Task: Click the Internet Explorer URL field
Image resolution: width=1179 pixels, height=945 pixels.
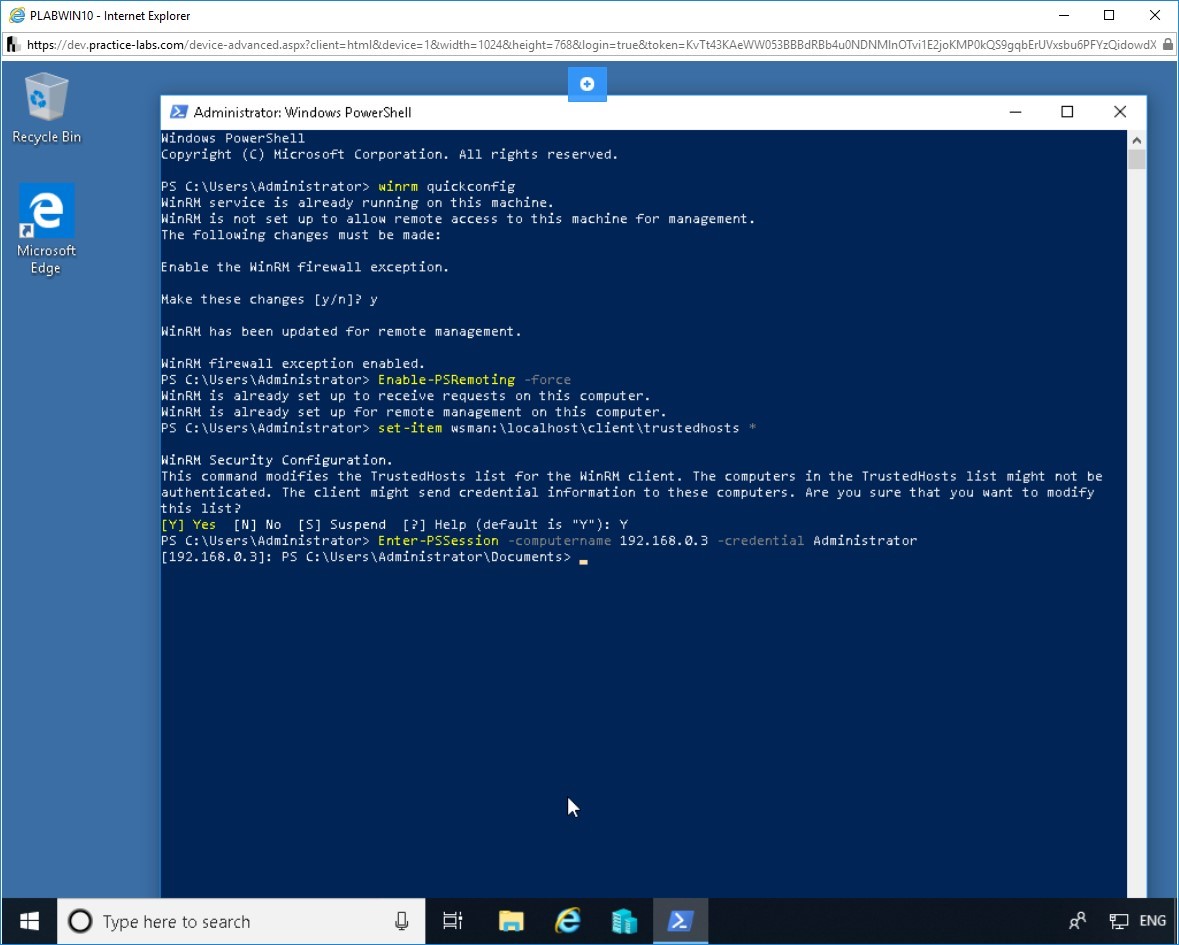Action: (591, 45)
